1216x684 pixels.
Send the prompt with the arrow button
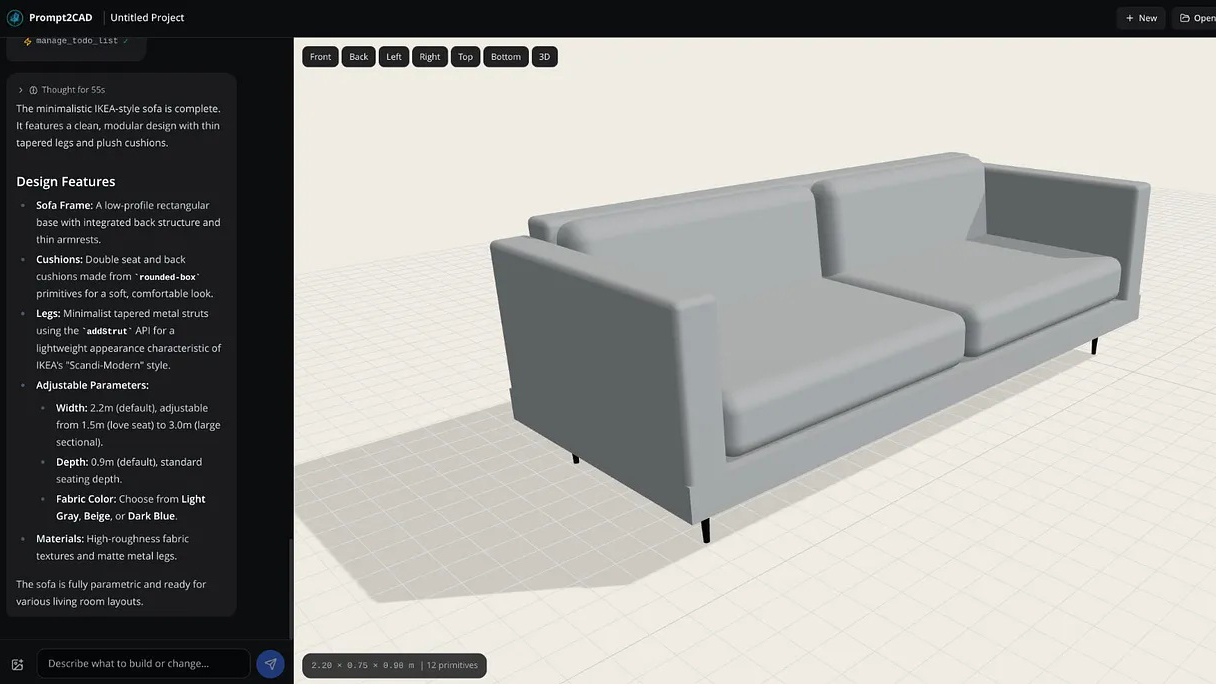[x=270, y=664]
